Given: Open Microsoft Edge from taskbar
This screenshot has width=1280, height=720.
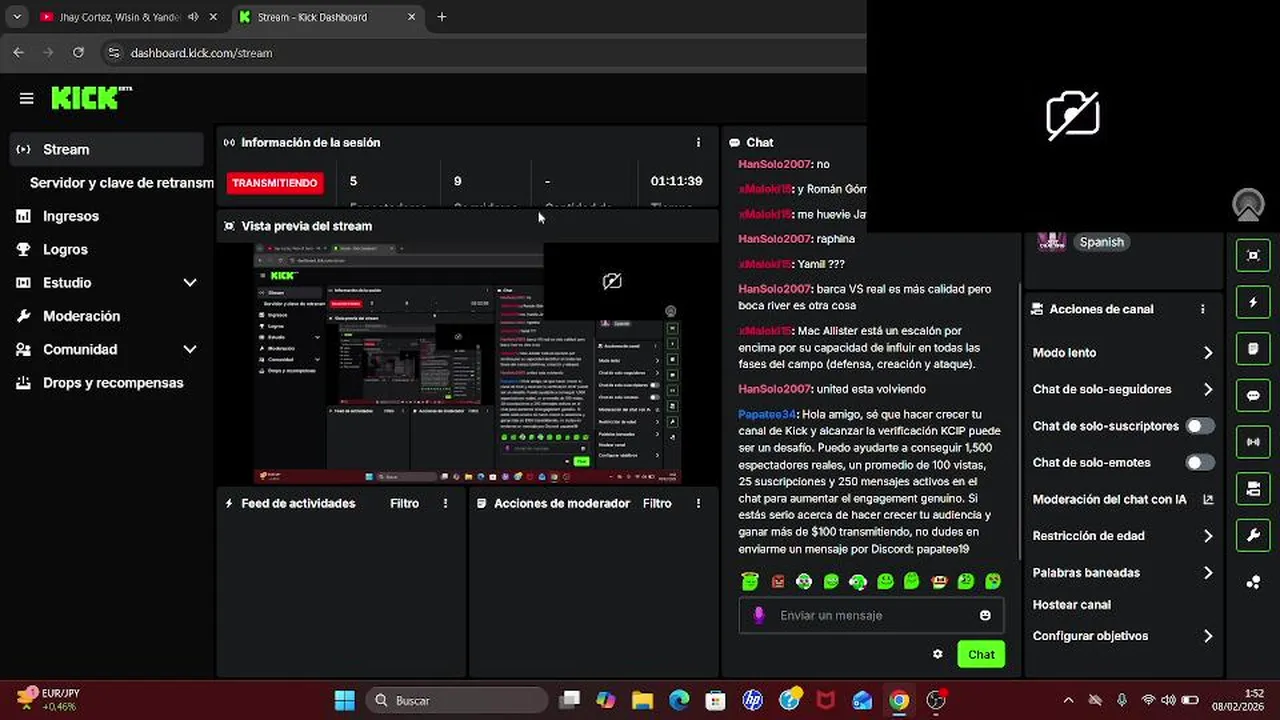Looking at the screenshot, I should [679, 700].
